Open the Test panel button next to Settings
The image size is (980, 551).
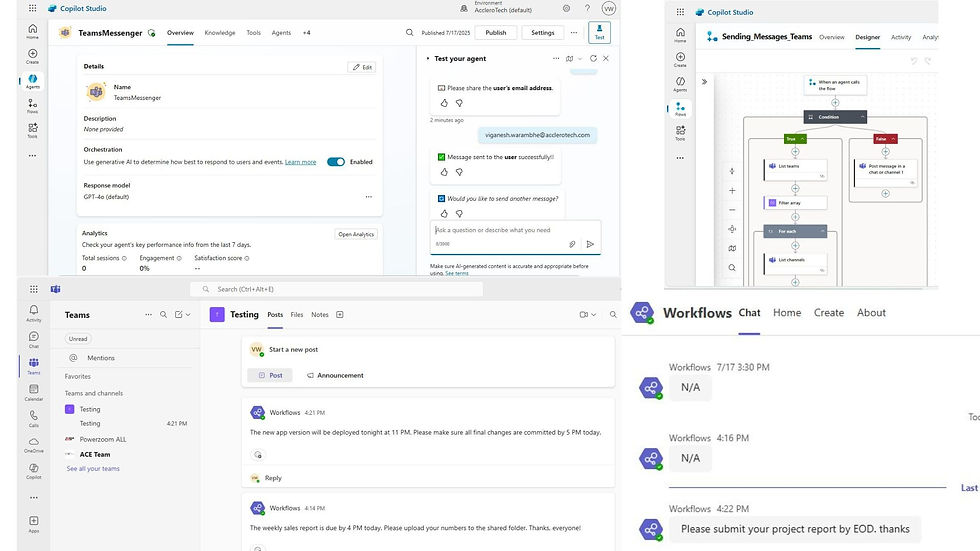click(599, 32)
